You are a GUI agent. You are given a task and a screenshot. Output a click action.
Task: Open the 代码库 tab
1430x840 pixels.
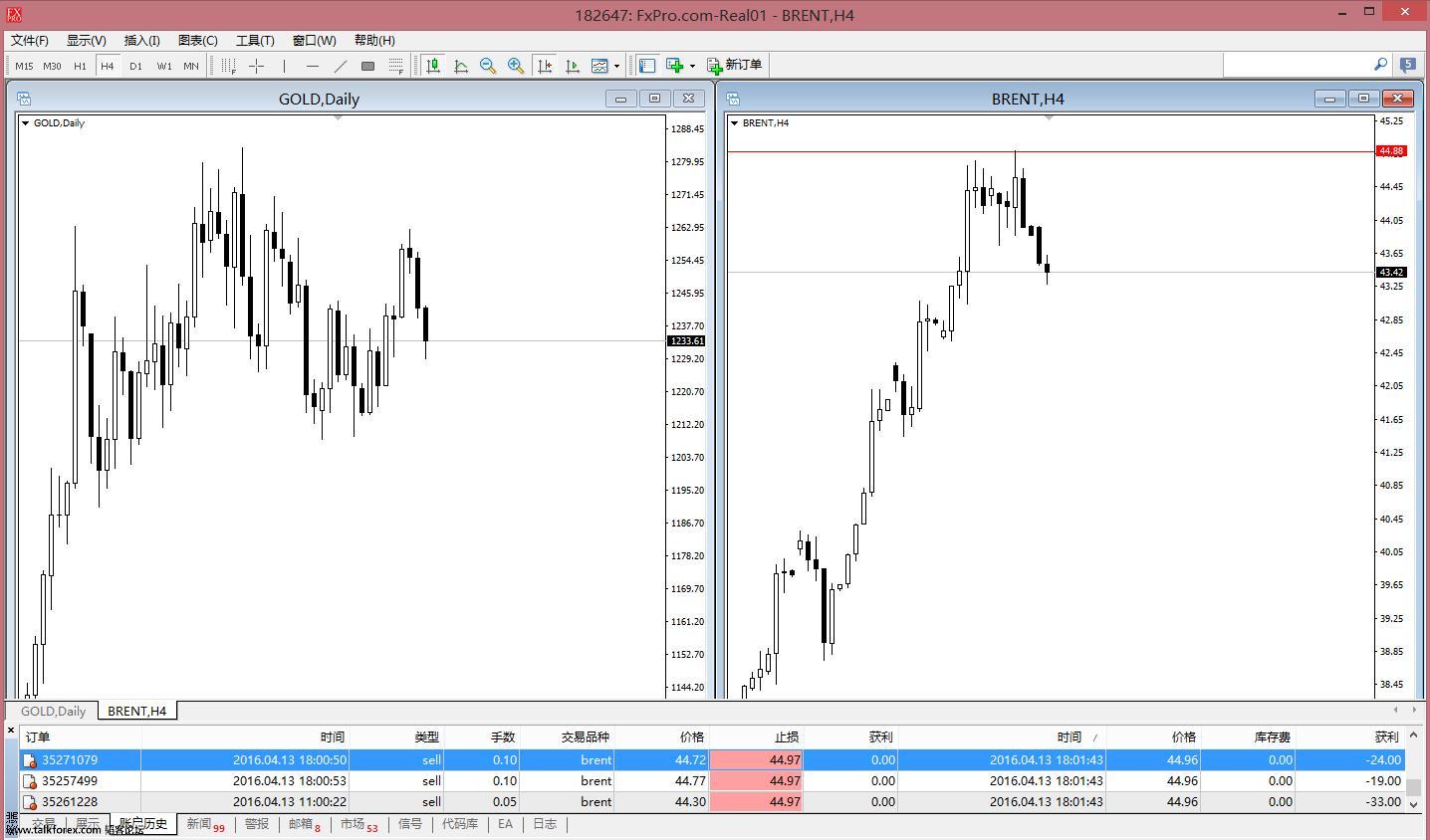[x=460, y=824]
